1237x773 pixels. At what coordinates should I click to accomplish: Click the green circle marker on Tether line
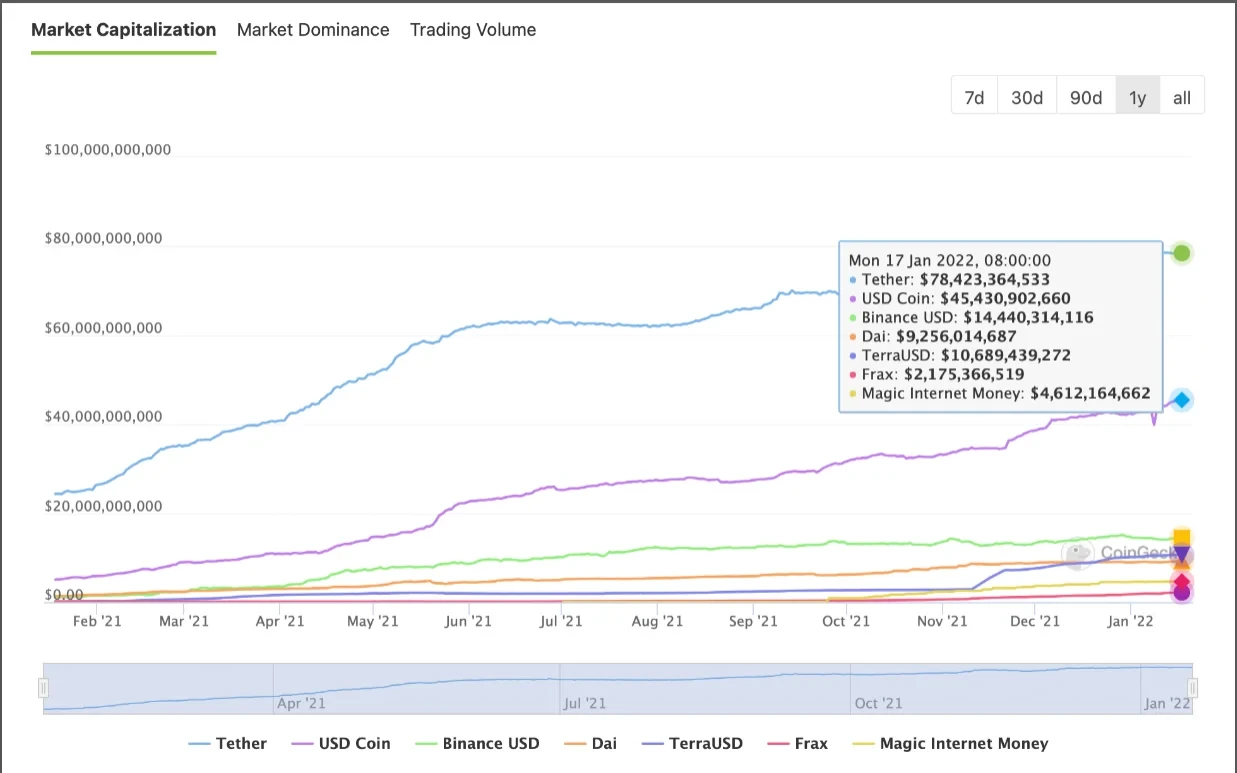pos(1182,253)
